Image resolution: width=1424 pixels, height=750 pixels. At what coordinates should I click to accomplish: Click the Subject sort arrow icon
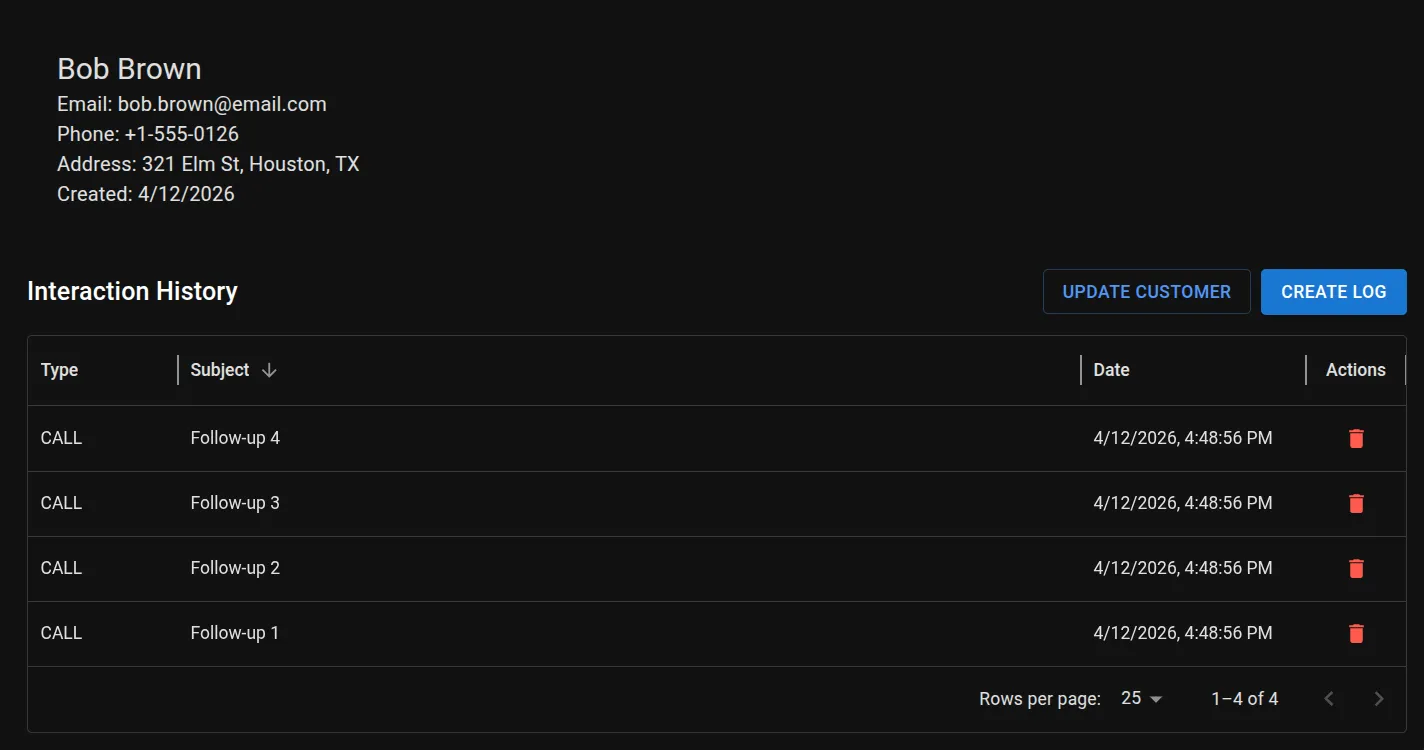[x=269, y=370]
